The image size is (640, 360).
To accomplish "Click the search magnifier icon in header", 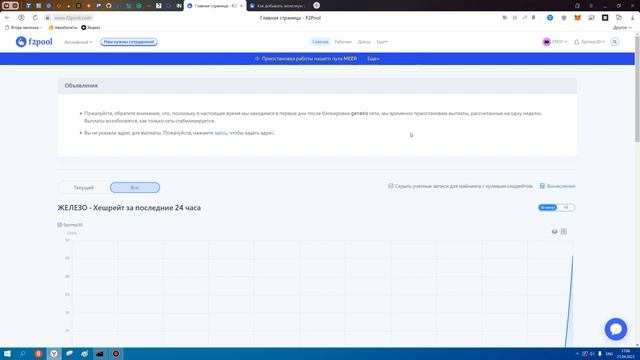I will click(615, 42).
